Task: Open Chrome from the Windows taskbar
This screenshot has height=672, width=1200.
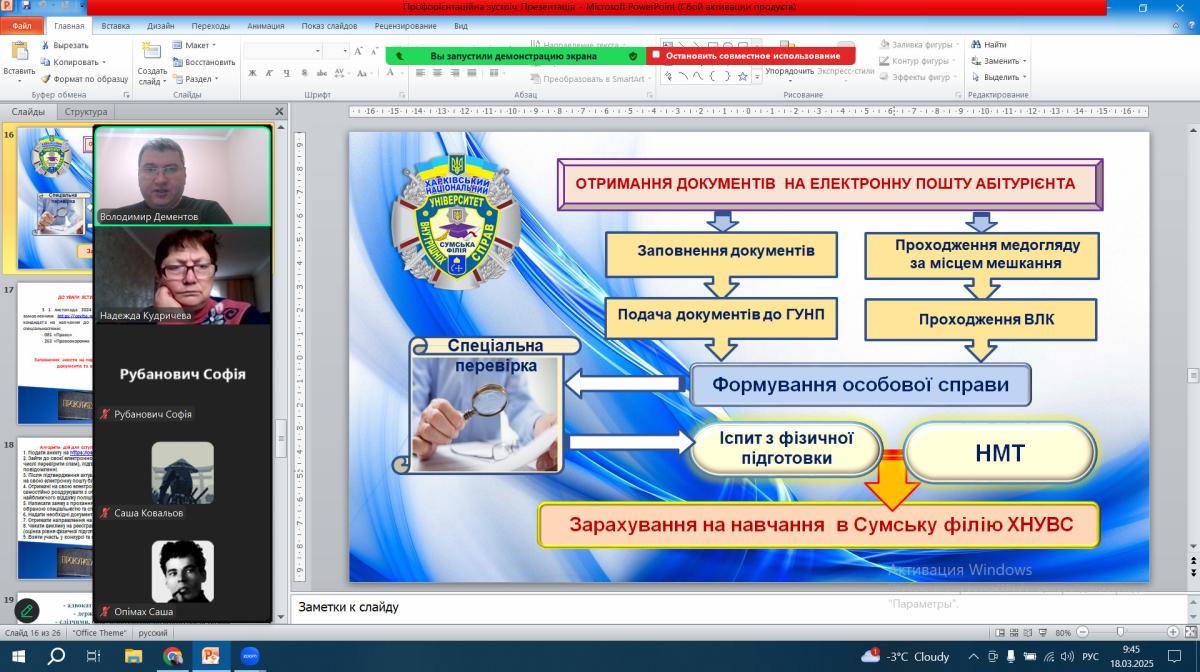Action: [172, 656]
